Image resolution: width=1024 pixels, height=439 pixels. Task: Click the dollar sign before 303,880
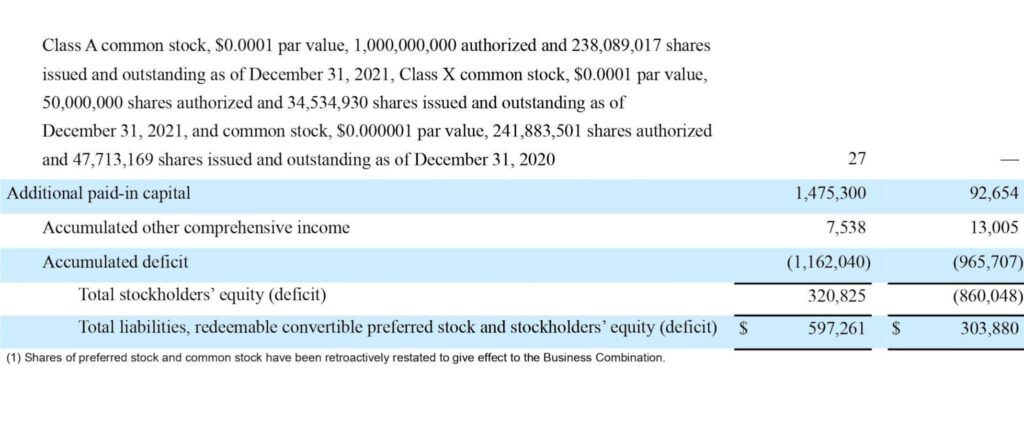click(x=896, y=329)
